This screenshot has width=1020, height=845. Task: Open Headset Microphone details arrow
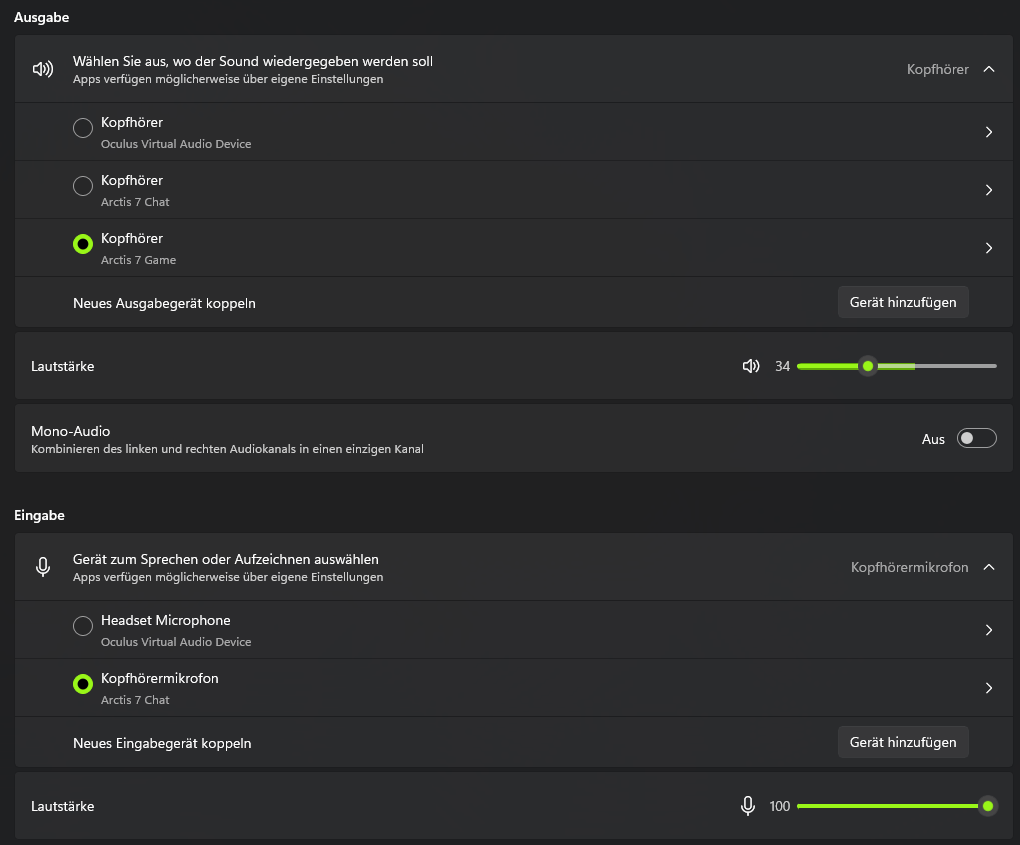pos(989,630)
